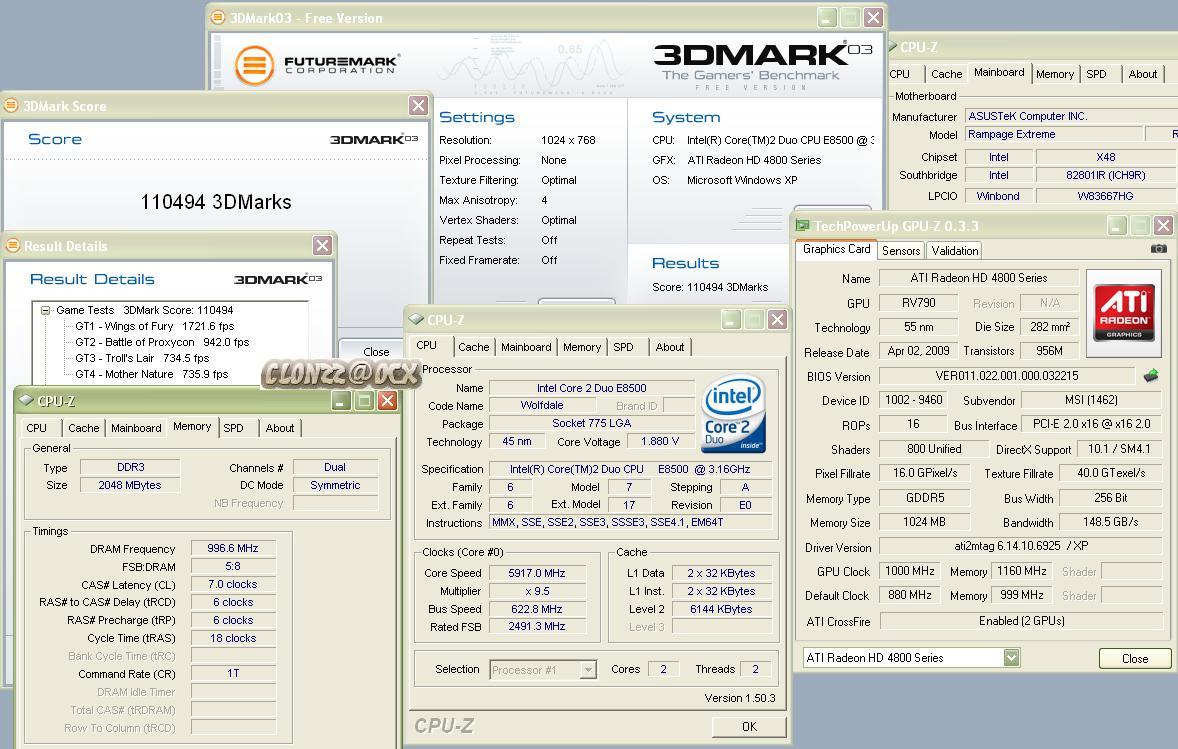Open the Processor #1 selection dropdown
The image size is (1178, 749).
point(588,669)
